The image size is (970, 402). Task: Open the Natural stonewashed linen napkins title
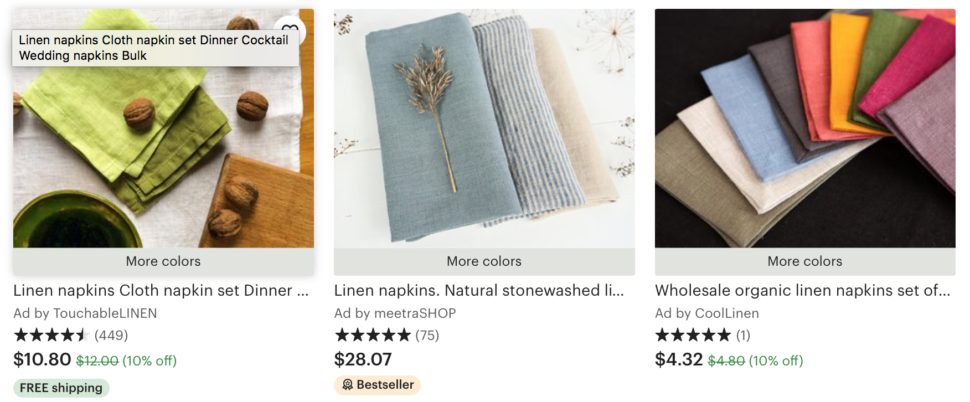[479, 291]
